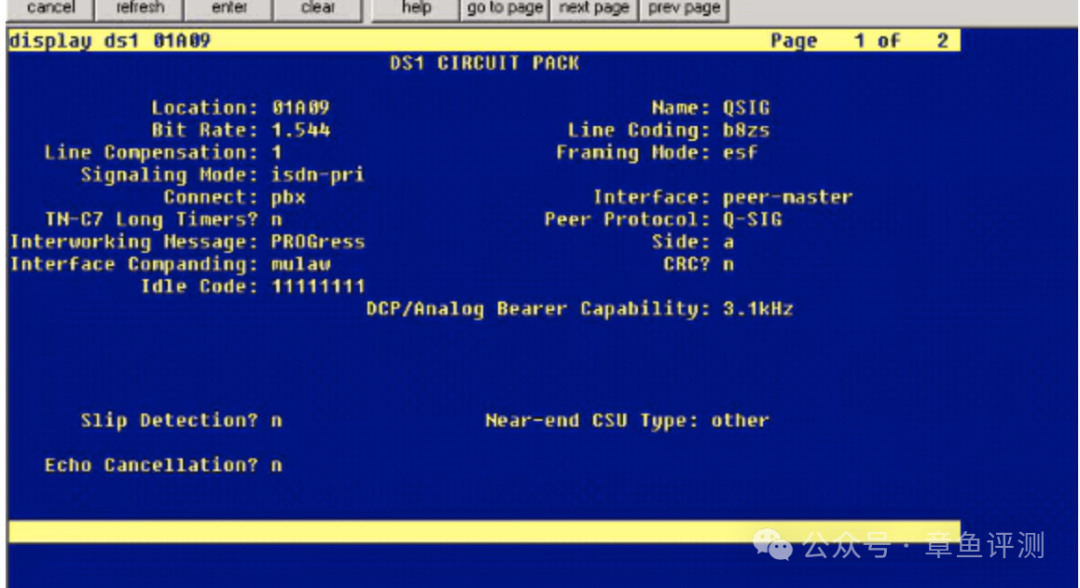1080x588 pixels.
Task: Click the CRC? value n
Action: pos(729,264)
